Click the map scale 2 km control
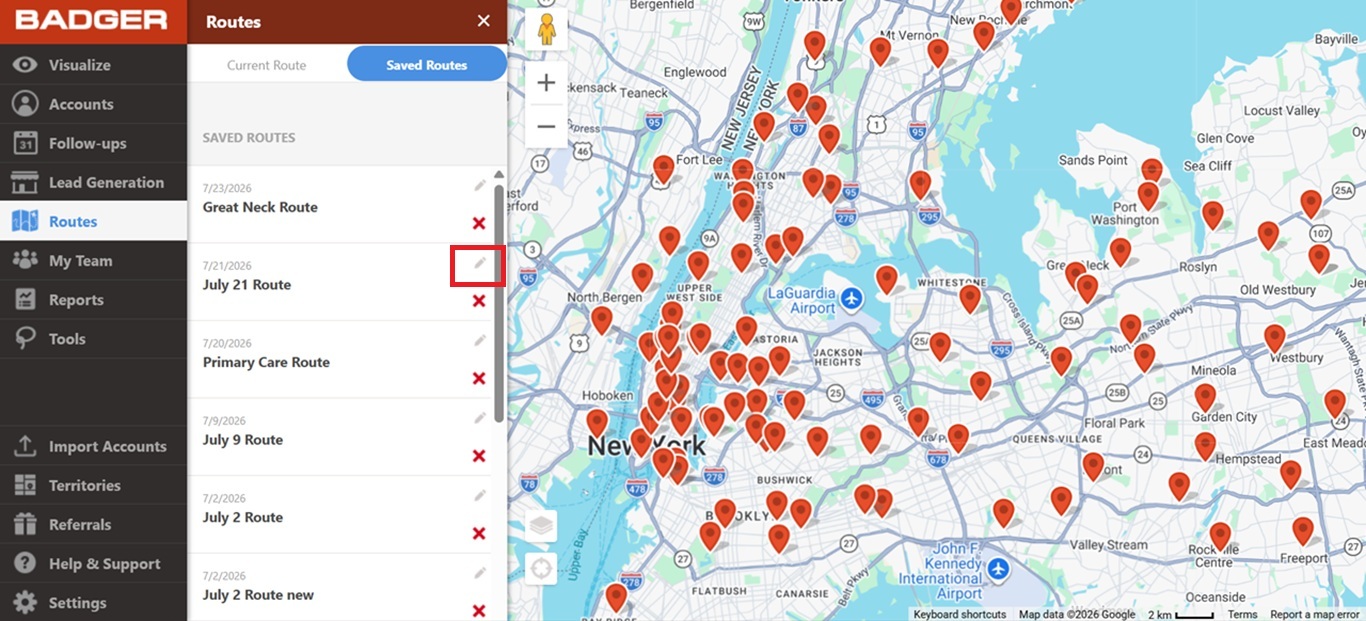The image size is (1366, 621). click(x=1180, y=614)
